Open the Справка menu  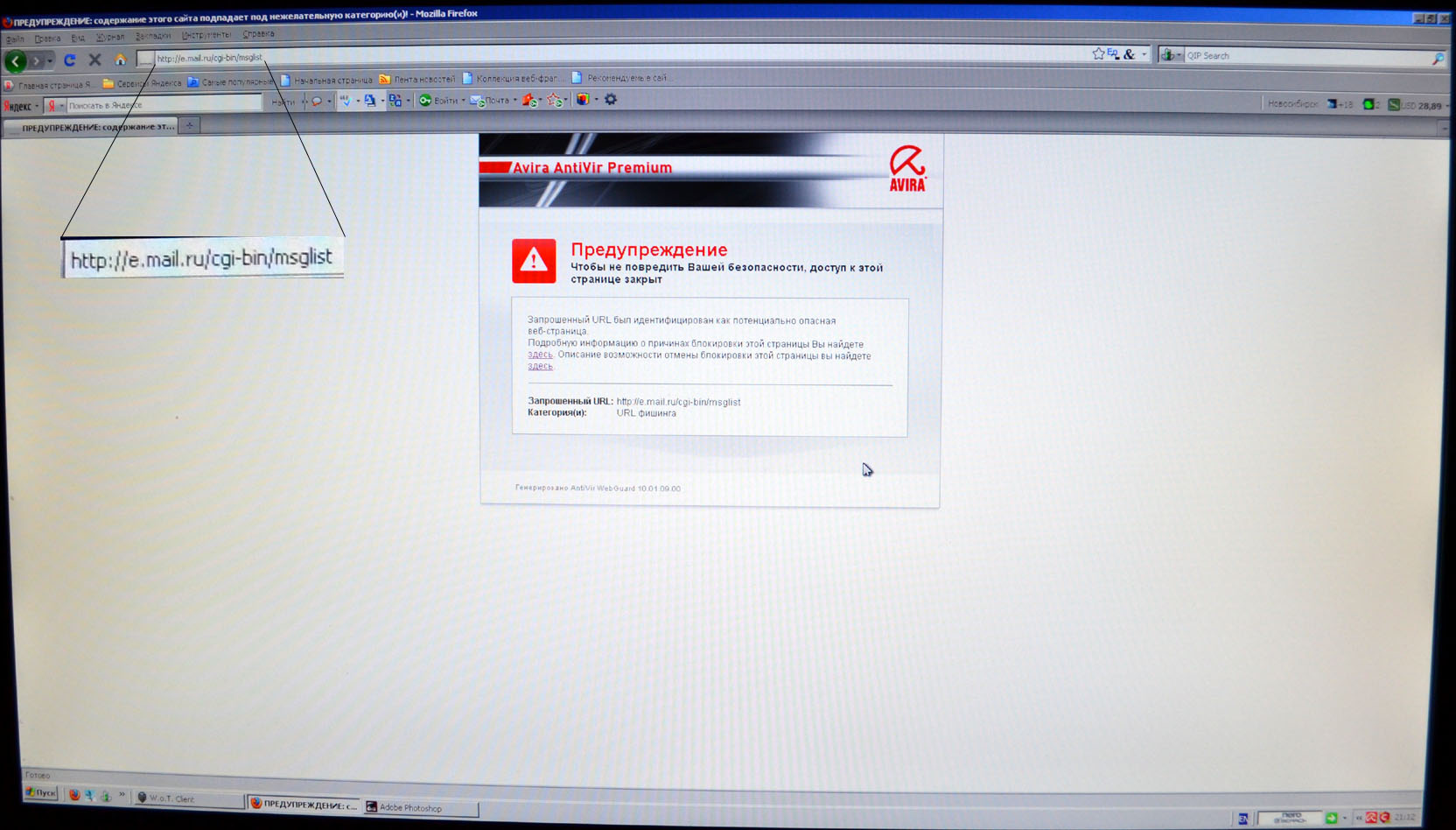tap(258, 34)
